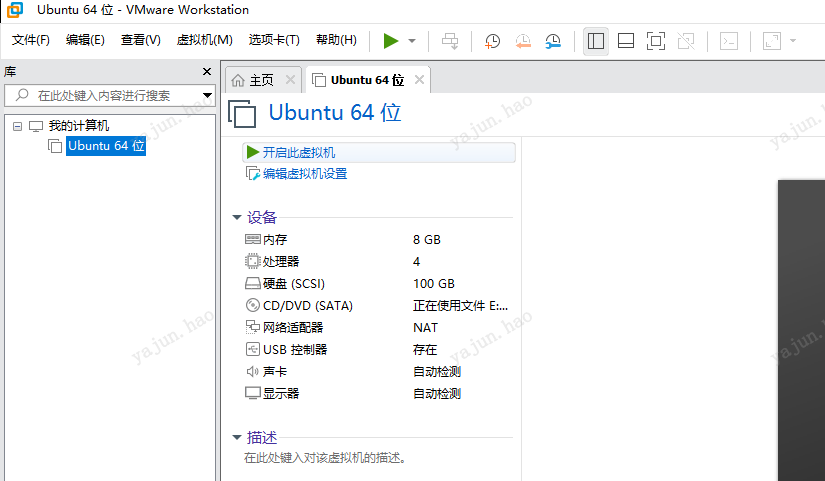Open the 选项卡(T) menu
This screenshot has height=481, width=825.
274,40
